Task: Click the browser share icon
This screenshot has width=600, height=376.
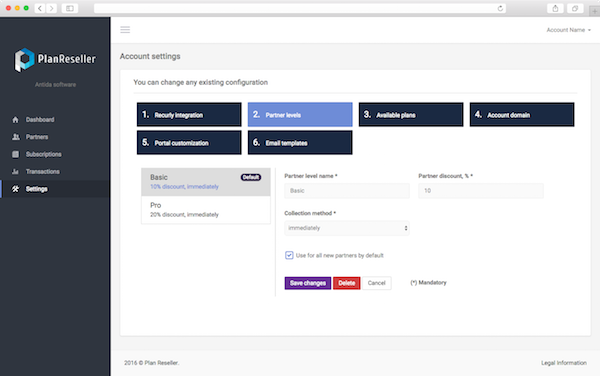Action: [x=555, y=8]
